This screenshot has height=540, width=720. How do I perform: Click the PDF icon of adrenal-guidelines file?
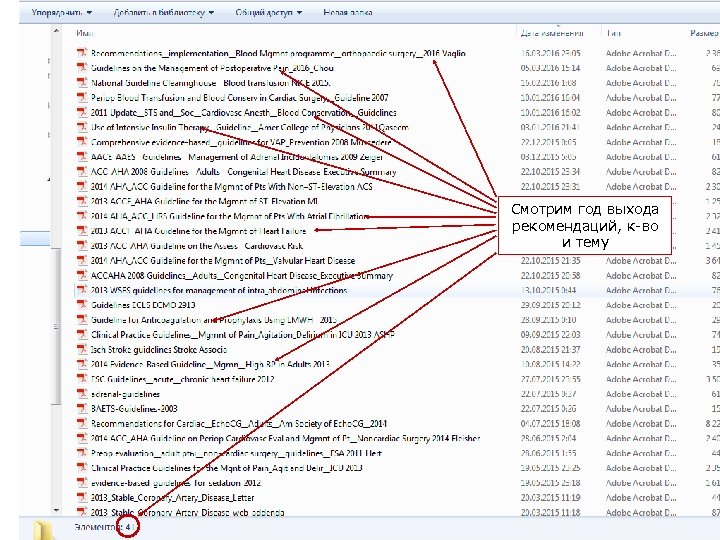tap(82, 394)
